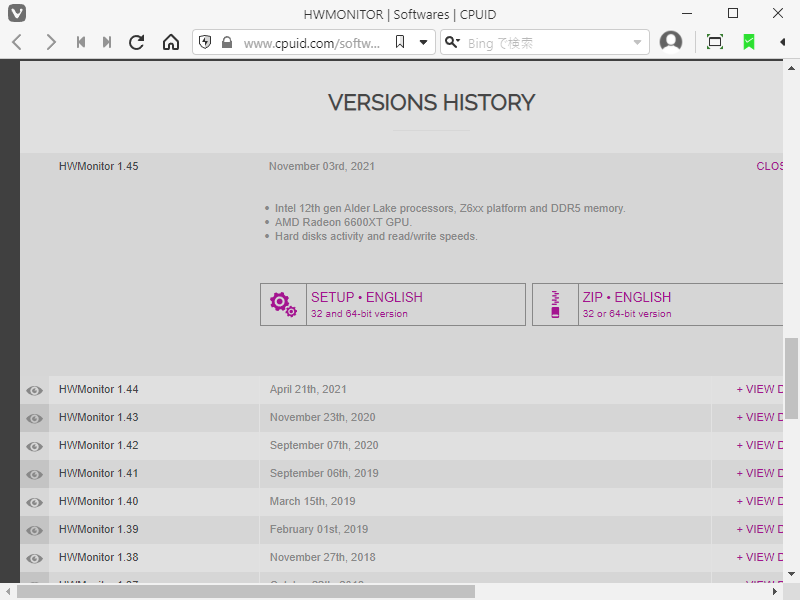Open the page capture tool
This screenshot has width=800, height=600.
715,42
